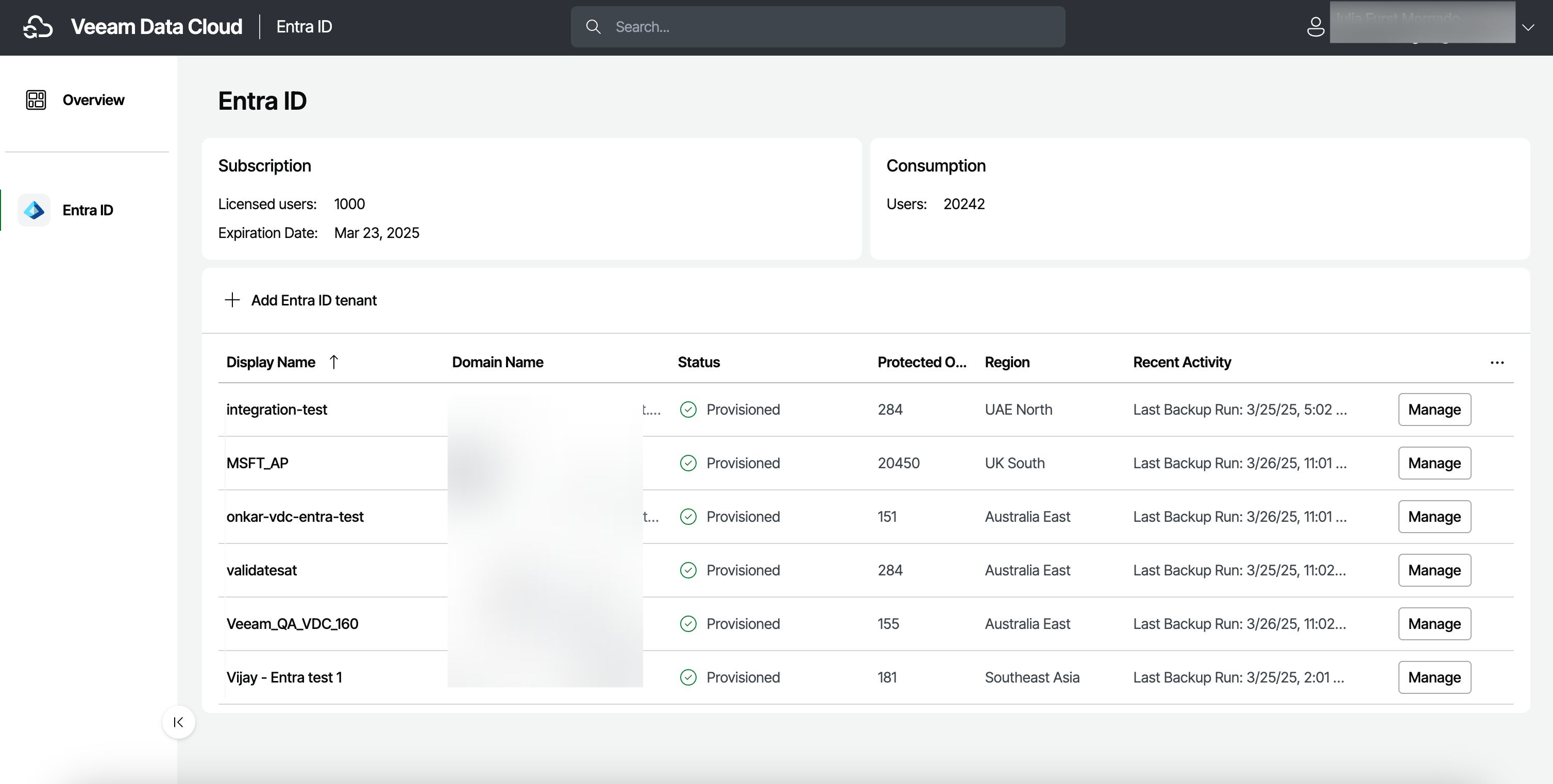Image resolution: width=1553 pixels, height=784 pixels.
Task: Click Provisioned status icon for validatesat
Action: click(688, 571)
